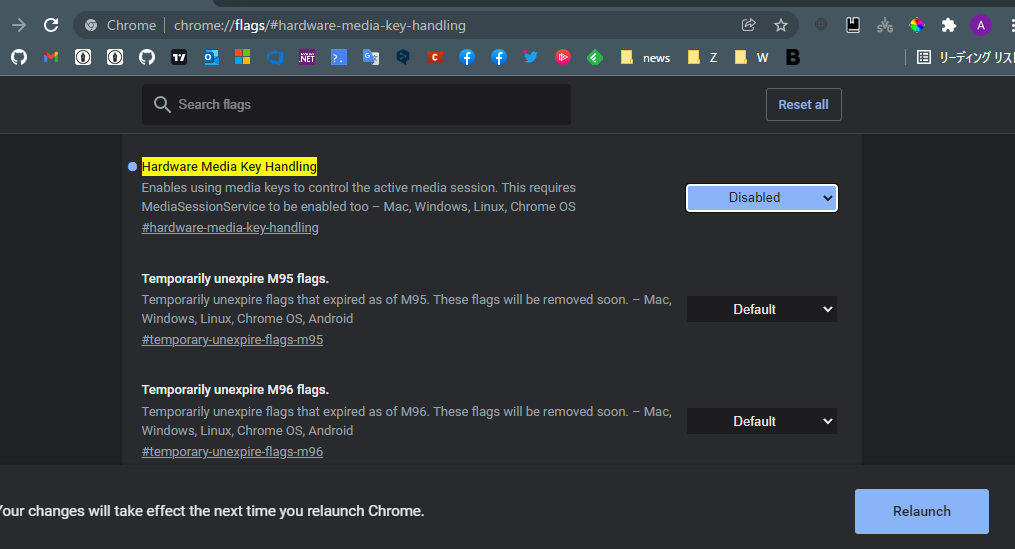
Task: Open the gray globe extension icon
Action: pyautogui.click(x=821, y=25)
